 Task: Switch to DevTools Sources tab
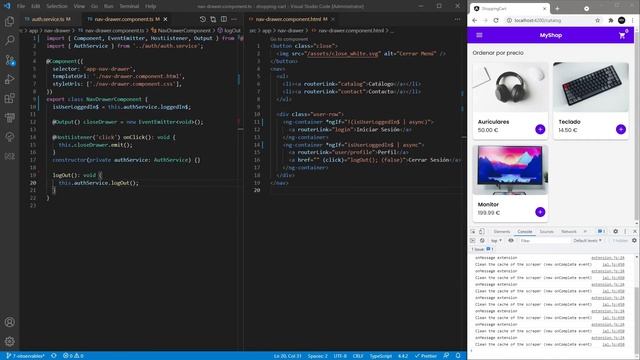547,231
